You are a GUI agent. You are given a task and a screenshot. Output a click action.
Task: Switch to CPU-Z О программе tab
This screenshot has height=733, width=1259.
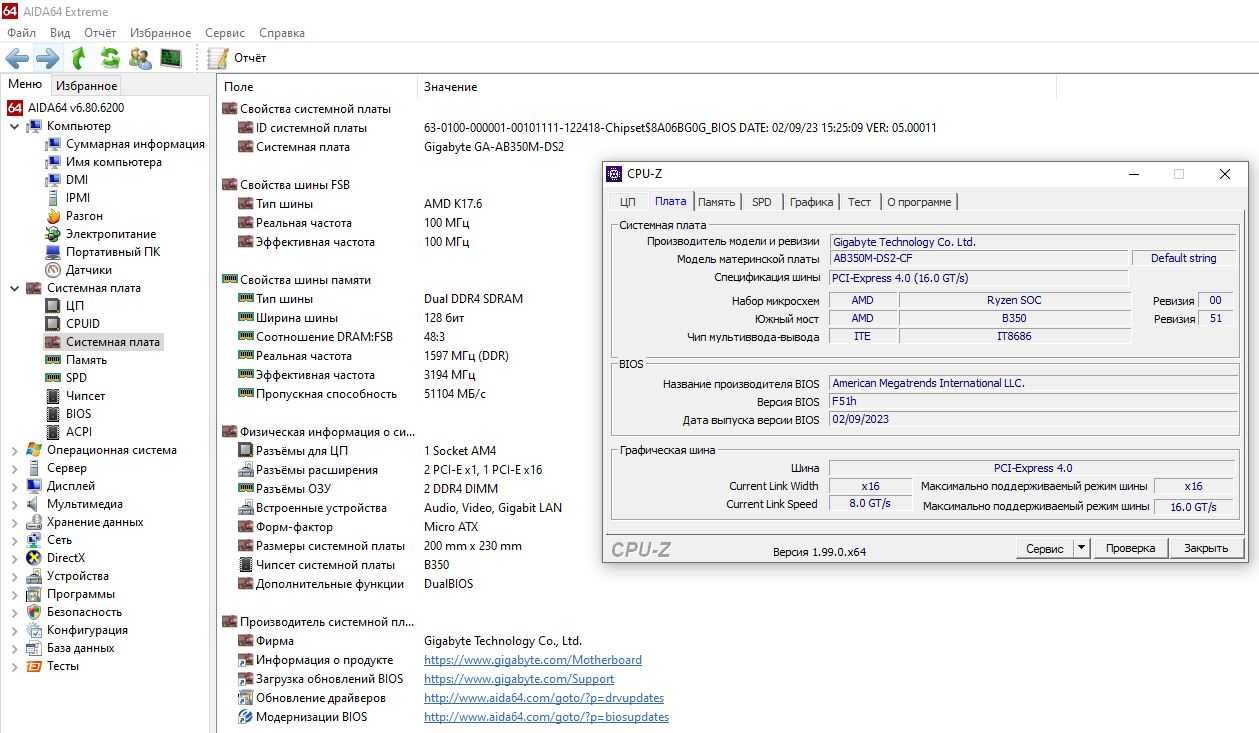(x=919, y=202)
